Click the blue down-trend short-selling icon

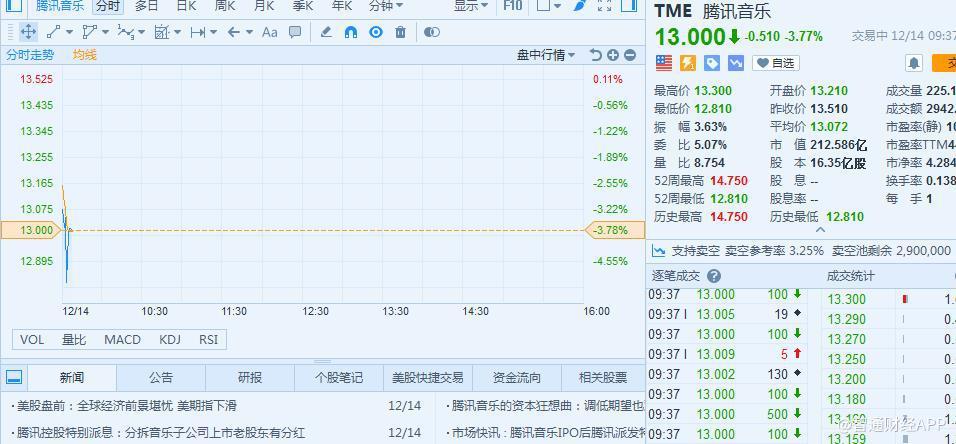[x=736, y=63]
